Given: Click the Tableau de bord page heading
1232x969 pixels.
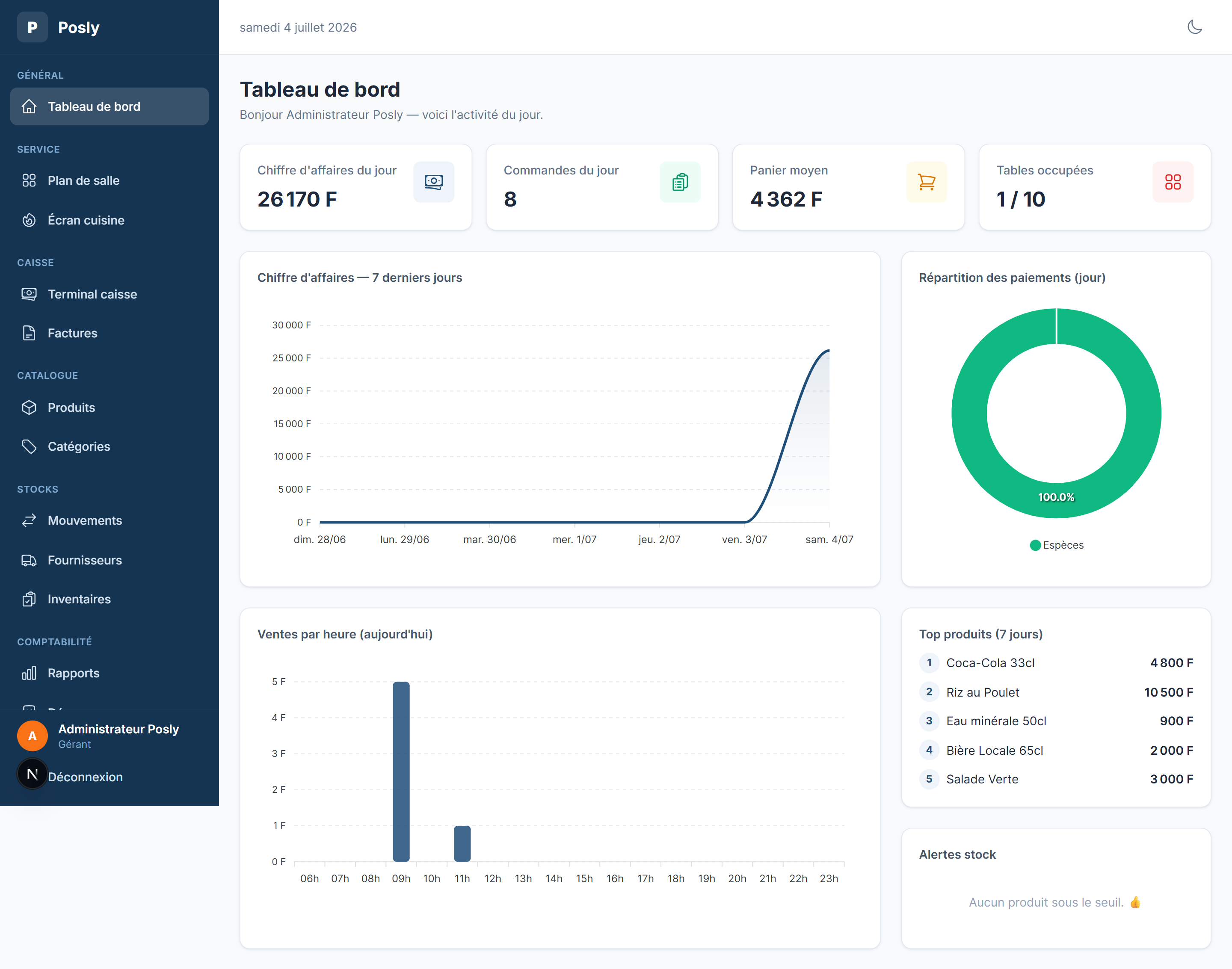Looking at the screenshot, I should click(320, 90).
